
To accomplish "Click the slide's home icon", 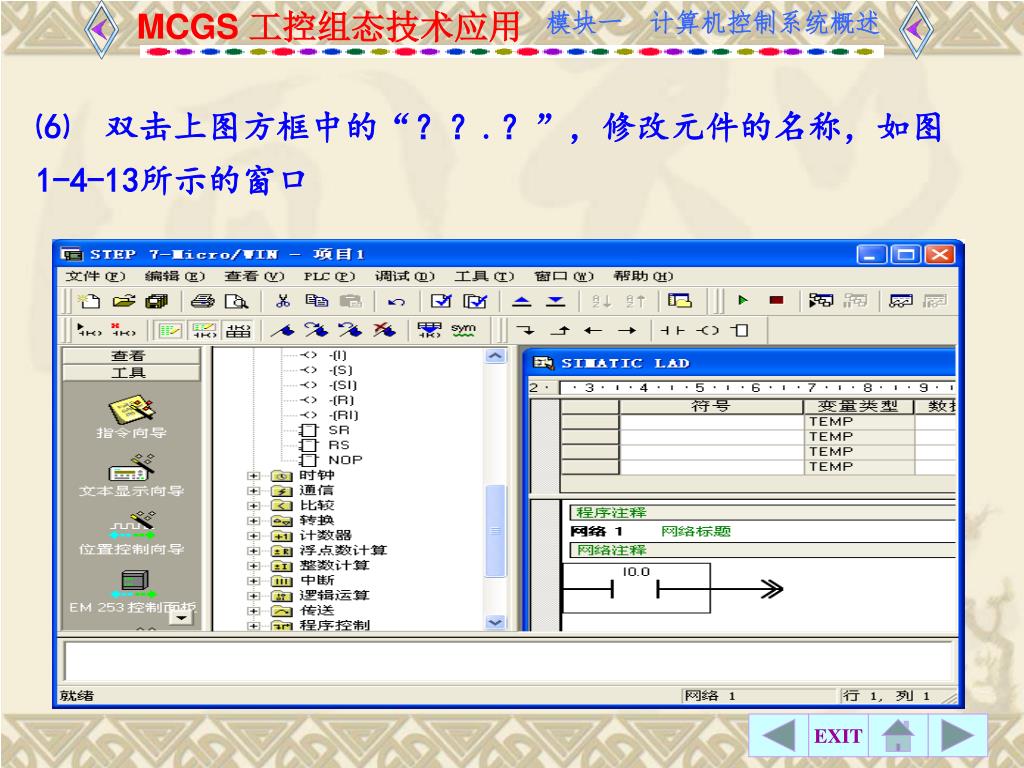I will coord(898,735).
